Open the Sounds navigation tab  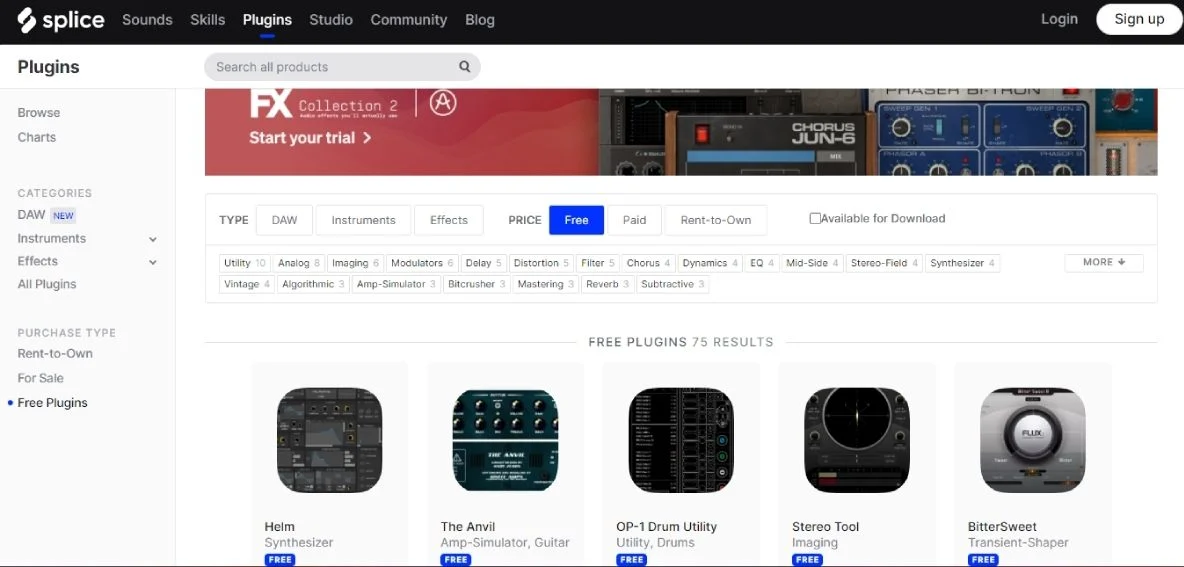(x=147, y=20)
